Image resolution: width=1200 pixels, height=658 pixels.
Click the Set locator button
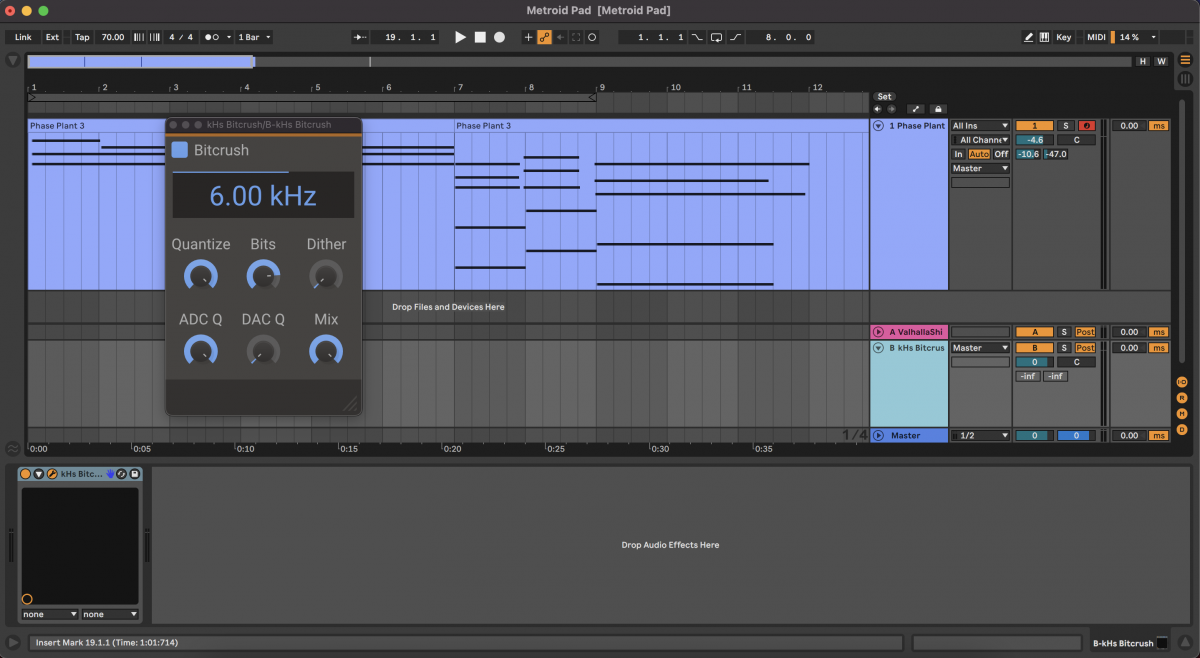pyautogui.click(x=884, y=97)
